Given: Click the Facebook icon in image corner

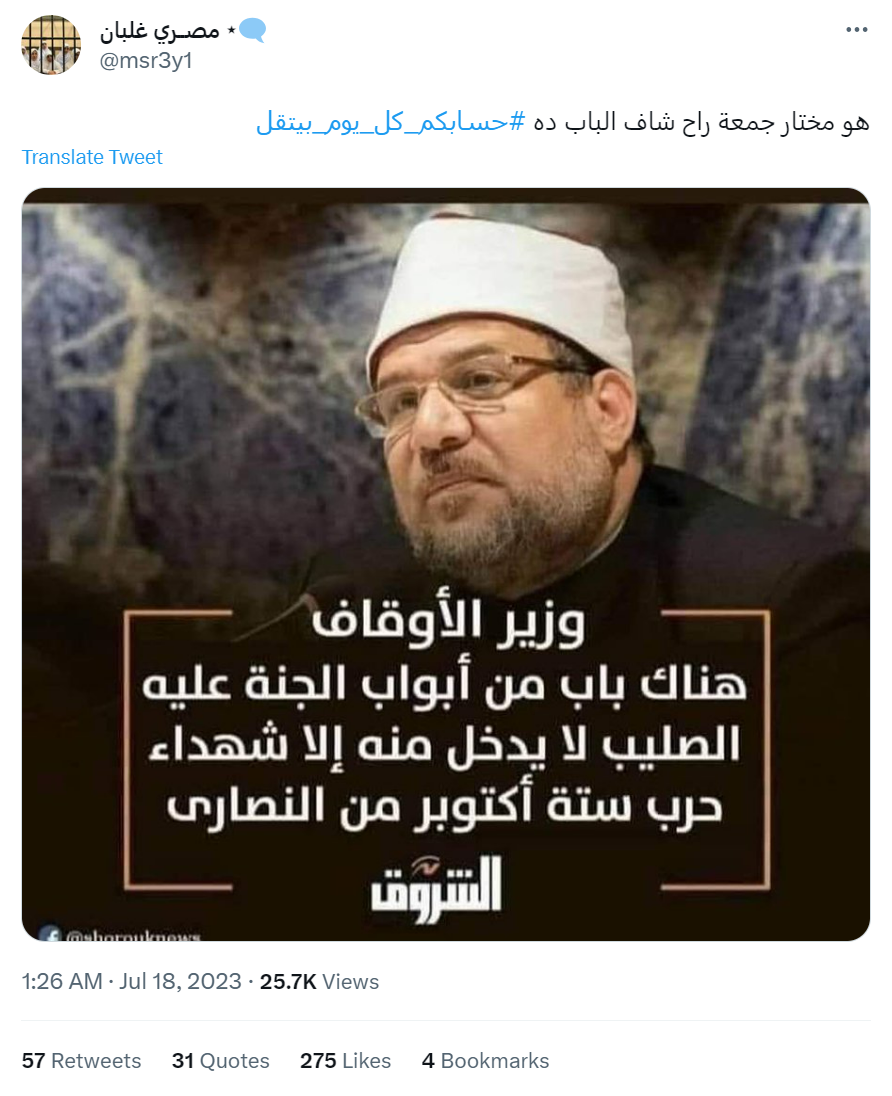Looking at the screenshot, I should (50, 933).
